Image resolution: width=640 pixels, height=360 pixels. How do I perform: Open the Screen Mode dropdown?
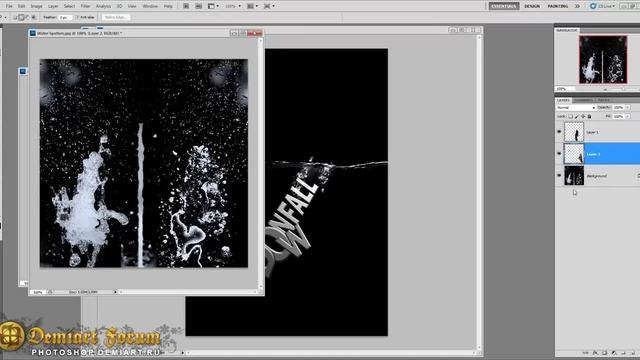point(269,6)
